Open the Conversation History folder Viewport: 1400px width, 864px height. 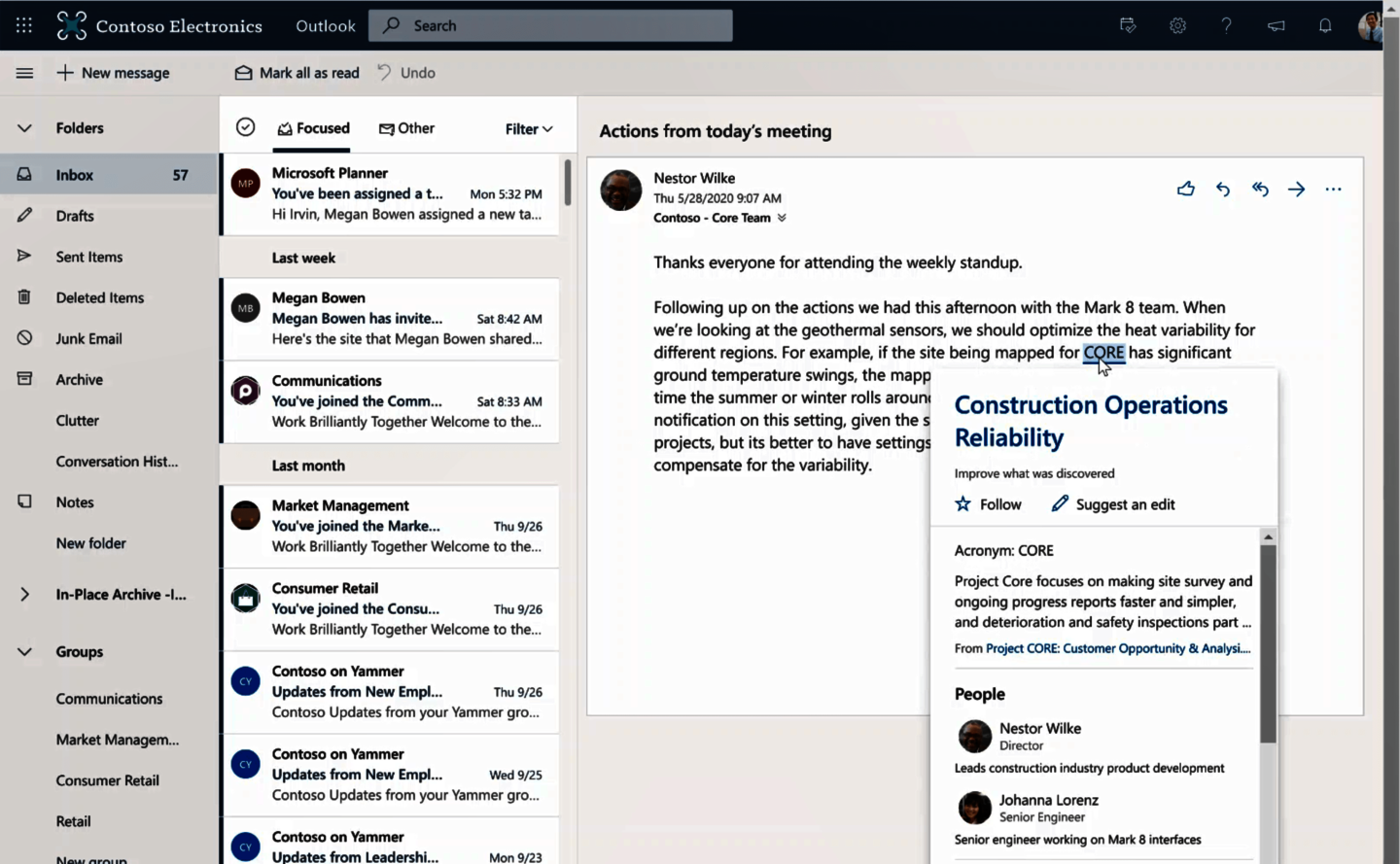(x=109, y=462)
